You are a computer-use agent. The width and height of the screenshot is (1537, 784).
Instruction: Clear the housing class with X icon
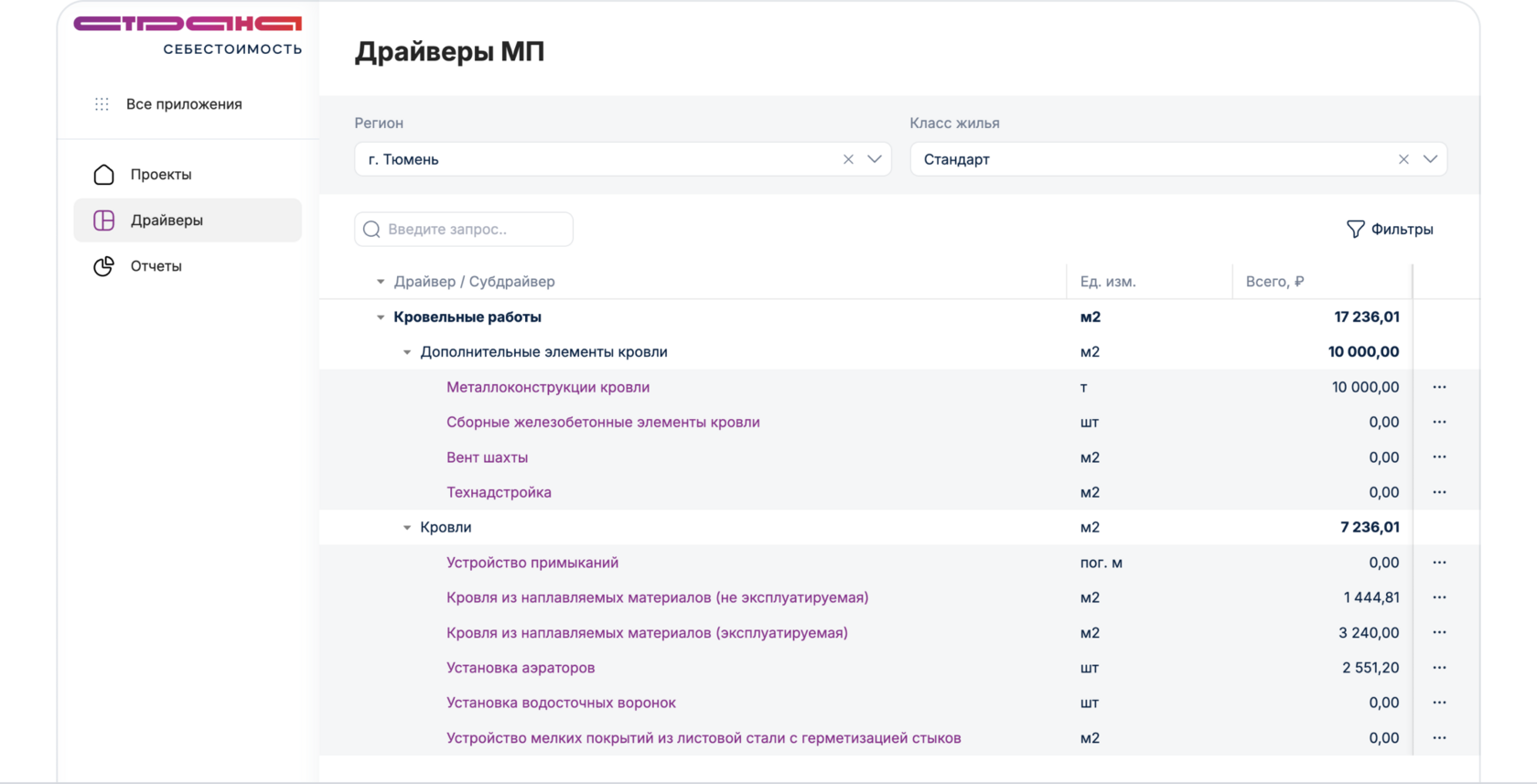point(1403,159)
